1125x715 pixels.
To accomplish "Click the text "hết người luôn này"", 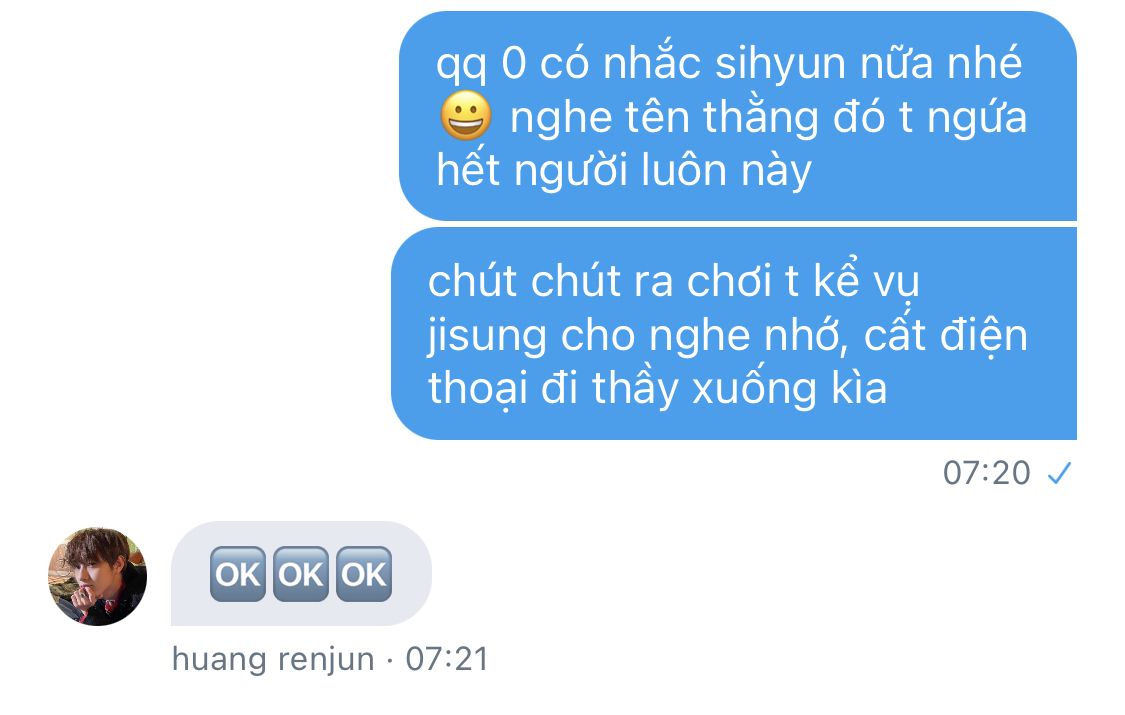I will [x=624, y=171].
